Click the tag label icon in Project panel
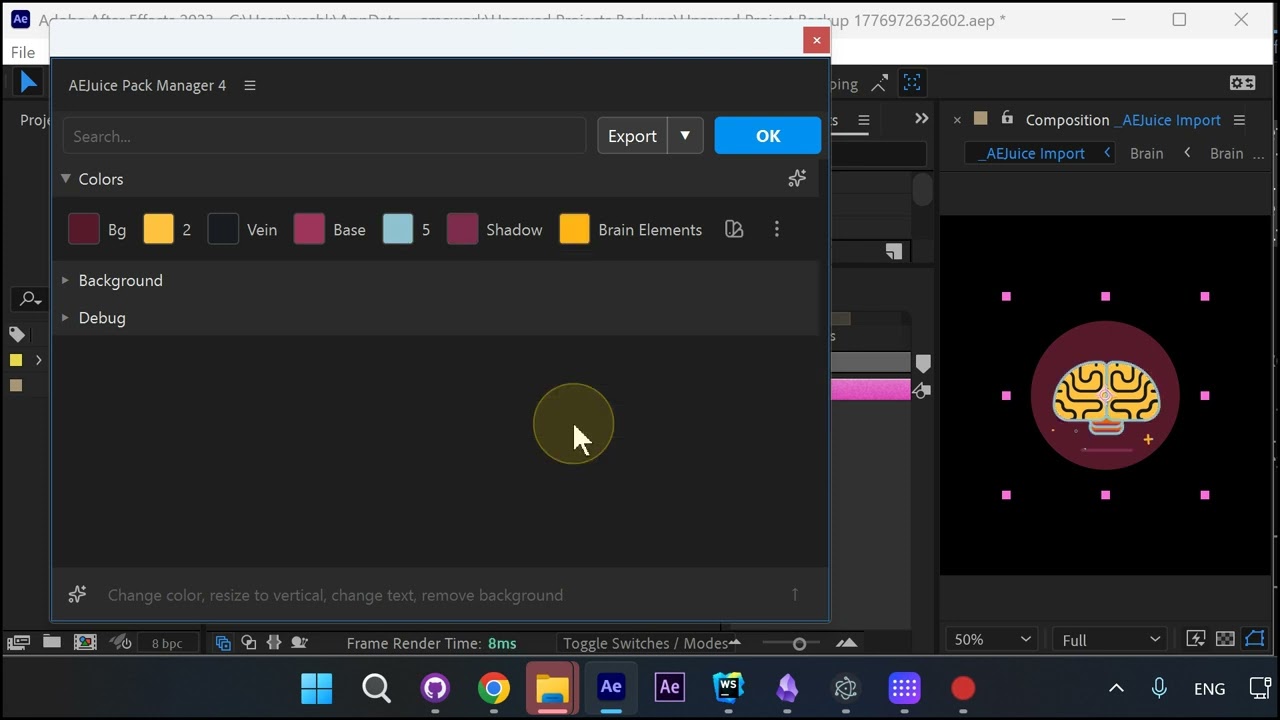 (x=17, y=334)
